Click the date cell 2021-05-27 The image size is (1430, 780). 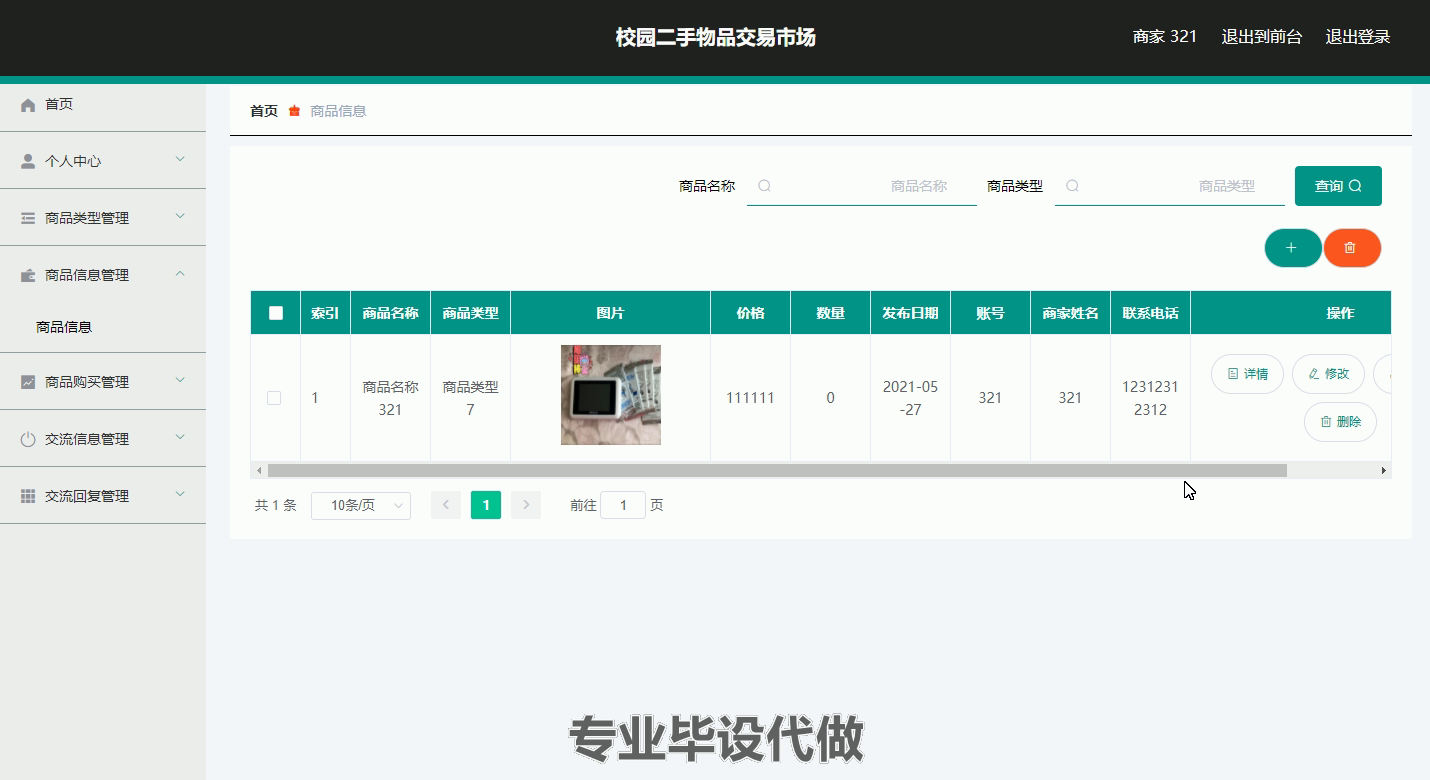(x=911, y=398)
